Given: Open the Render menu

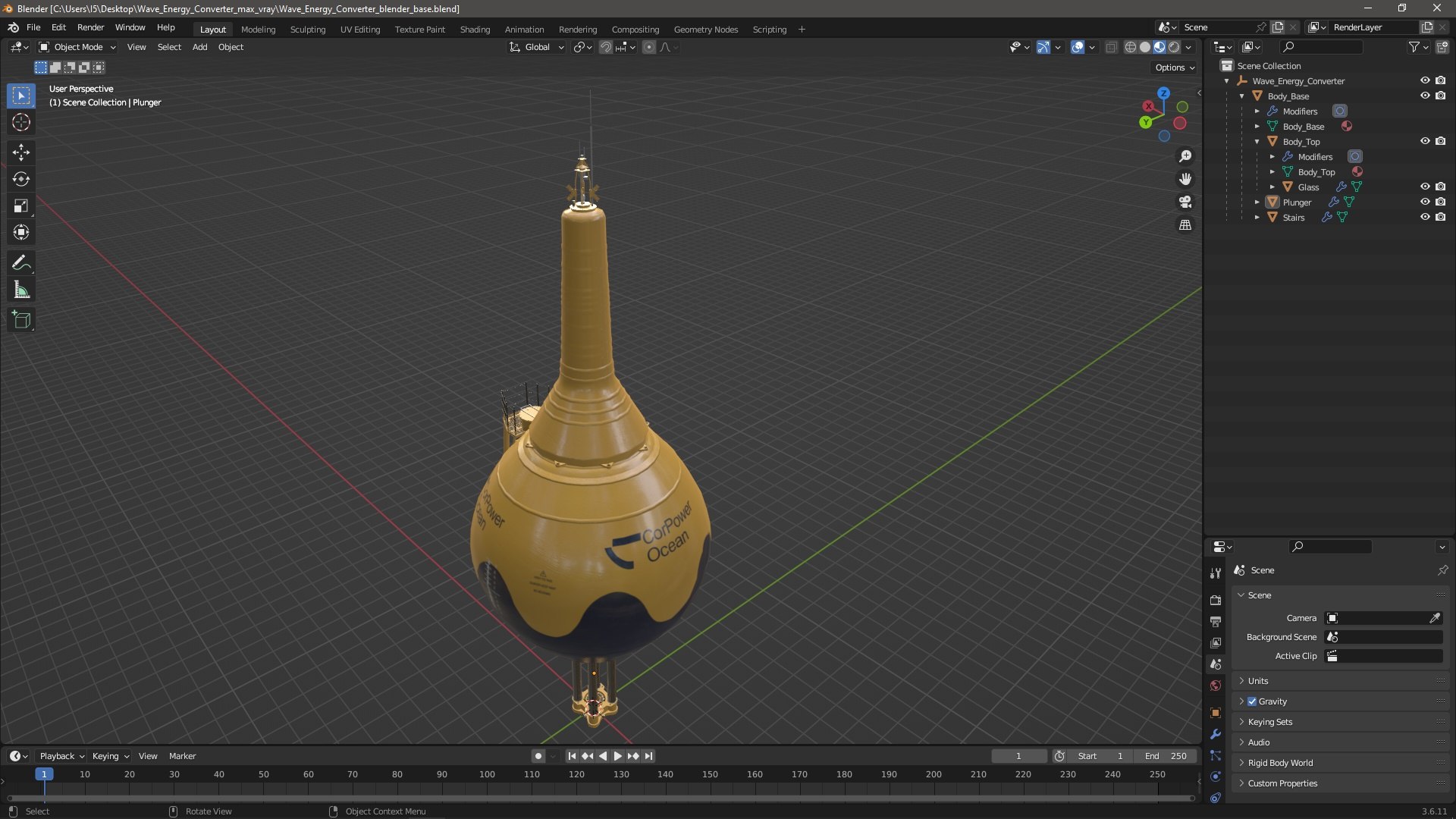Looking at the screenshot, I should 90,27.
